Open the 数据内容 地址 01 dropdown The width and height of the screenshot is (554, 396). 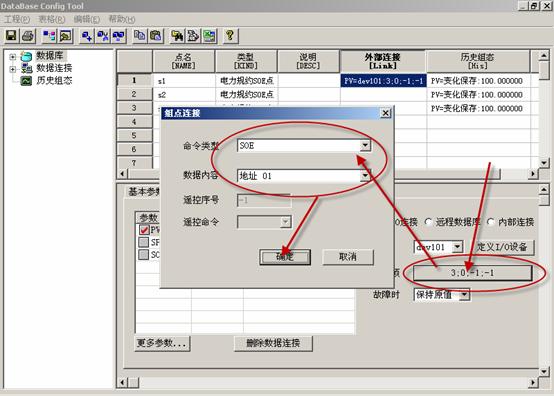click(365, 175)
